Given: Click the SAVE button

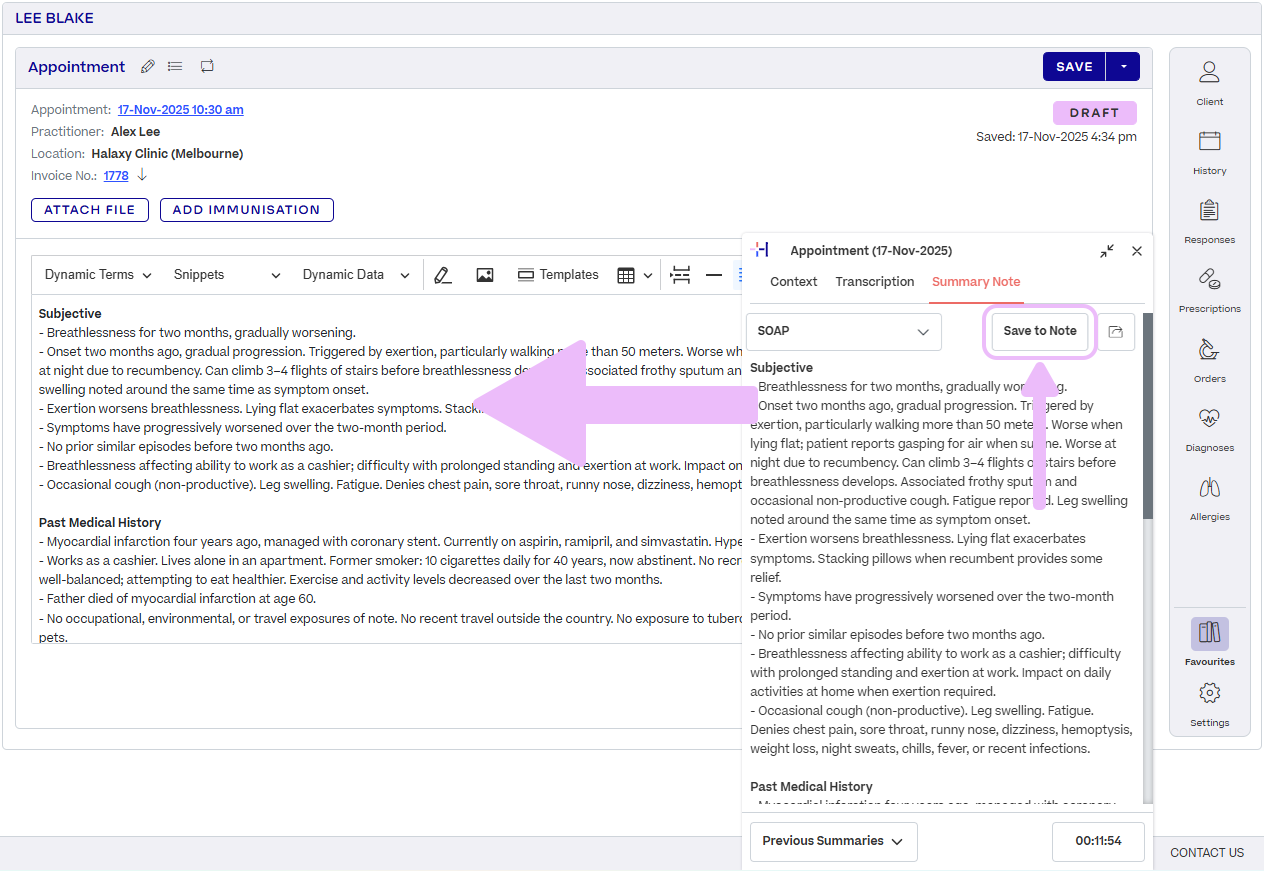Looking at the screenshot, I should (1074, 67).
